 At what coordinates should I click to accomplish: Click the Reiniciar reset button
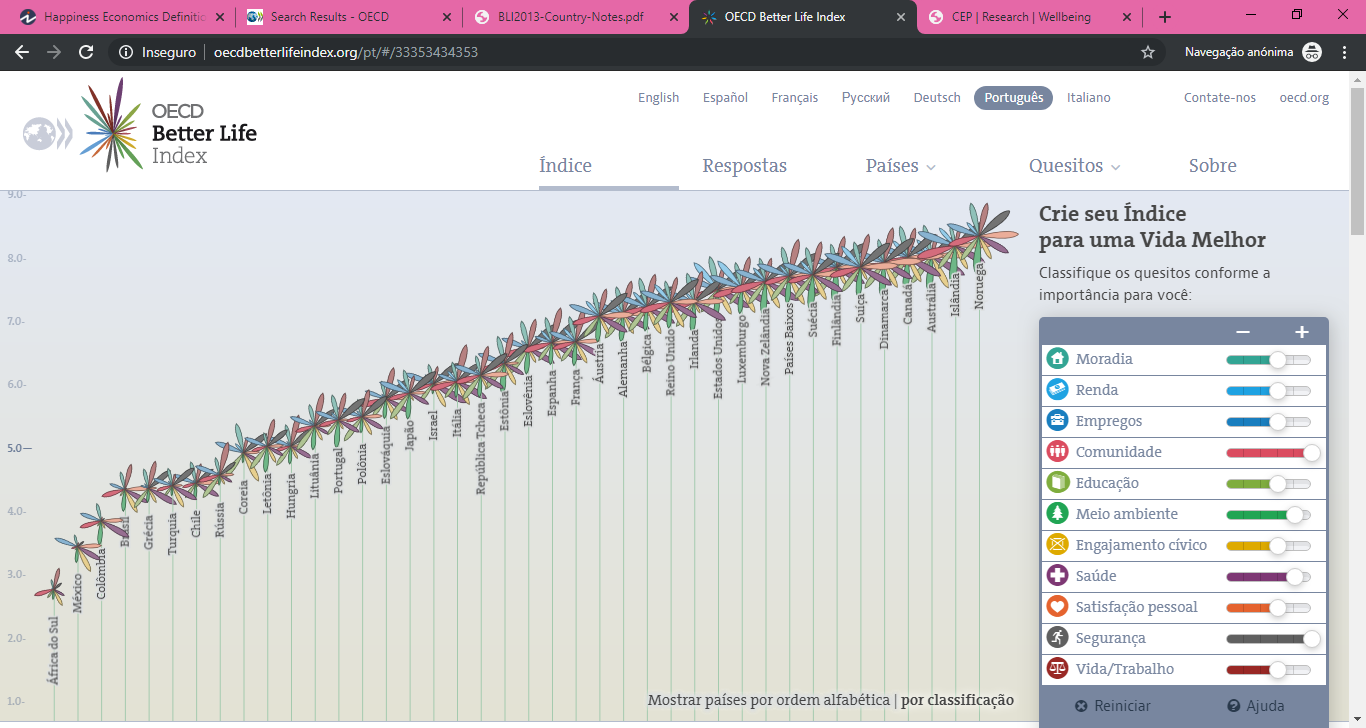coord(1113,706)
